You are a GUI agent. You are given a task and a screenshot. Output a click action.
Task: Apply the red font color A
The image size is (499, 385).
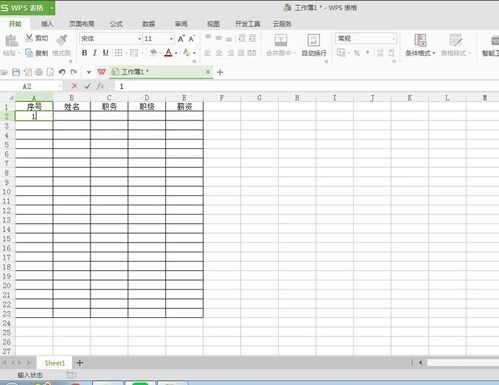(169, 53)
